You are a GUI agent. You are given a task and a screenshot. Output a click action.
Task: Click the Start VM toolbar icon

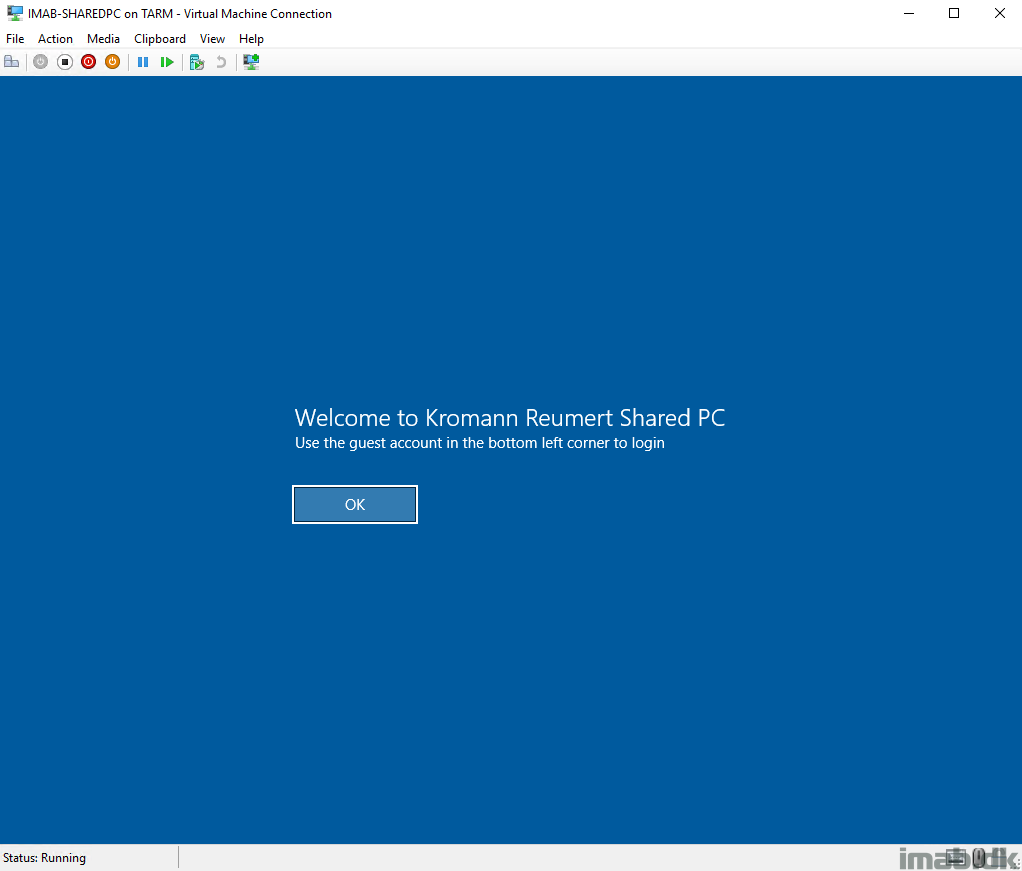[x=40, y=62]
